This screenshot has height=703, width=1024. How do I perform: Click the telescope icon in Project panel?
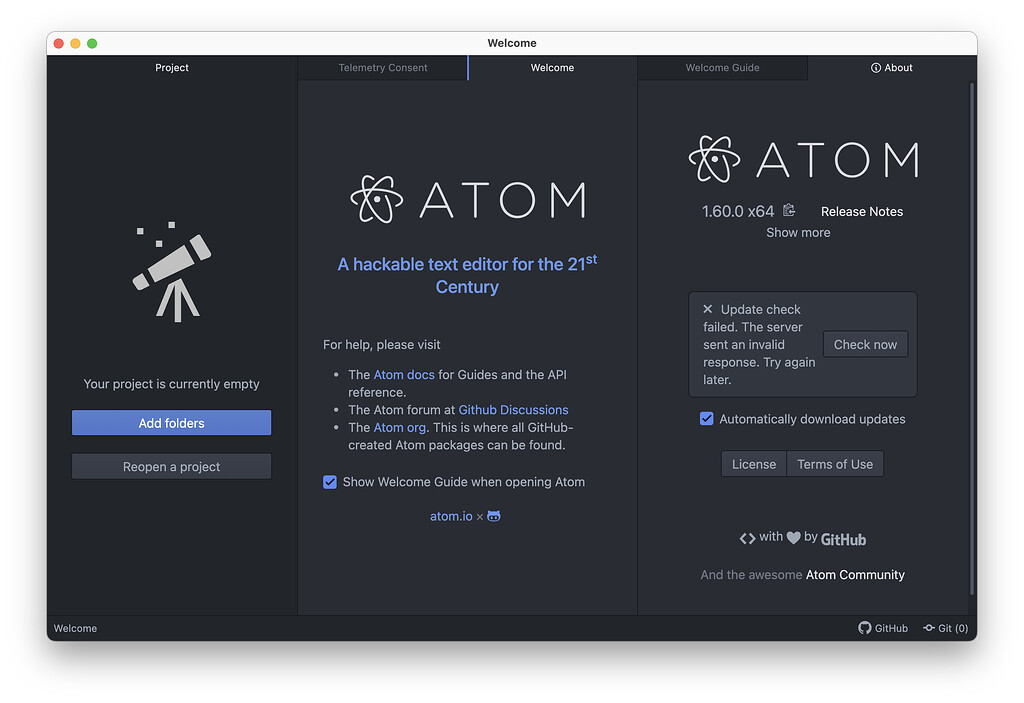(172, 272)
